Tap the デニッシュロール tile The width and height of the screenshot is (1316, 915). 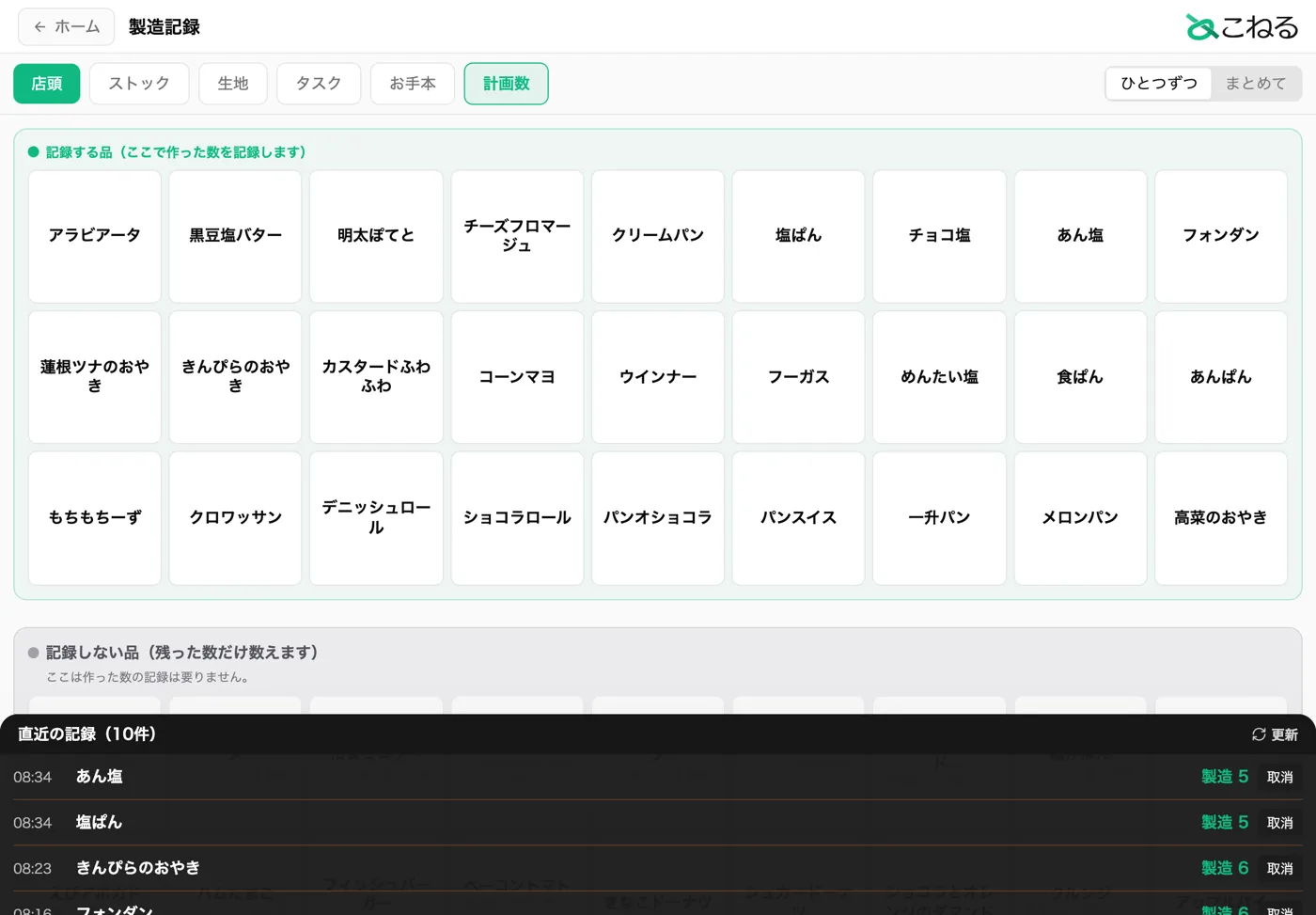coord(376,518)
